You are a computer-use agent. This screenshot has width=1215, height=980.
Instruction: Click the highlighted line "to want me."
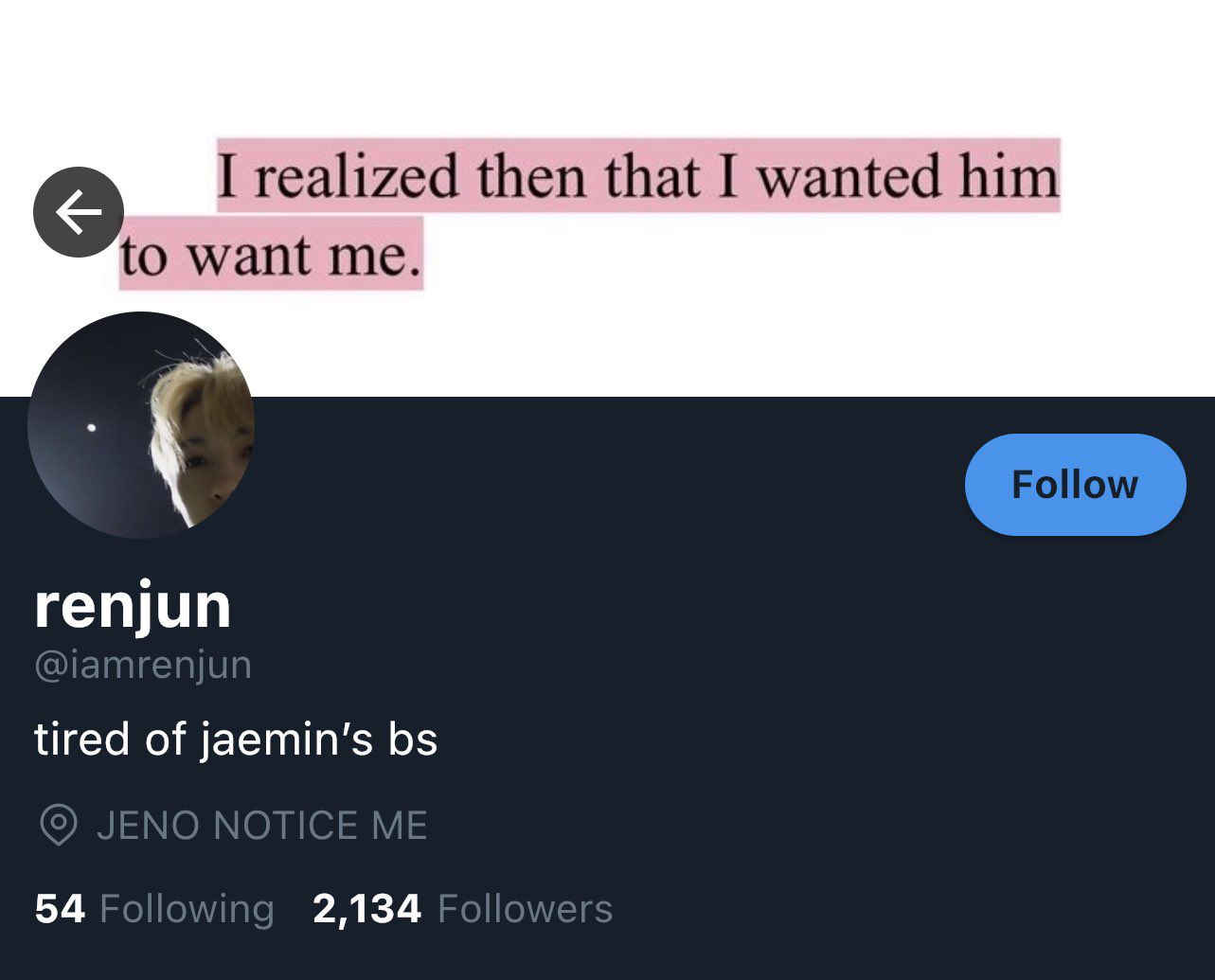click(271, 254)
